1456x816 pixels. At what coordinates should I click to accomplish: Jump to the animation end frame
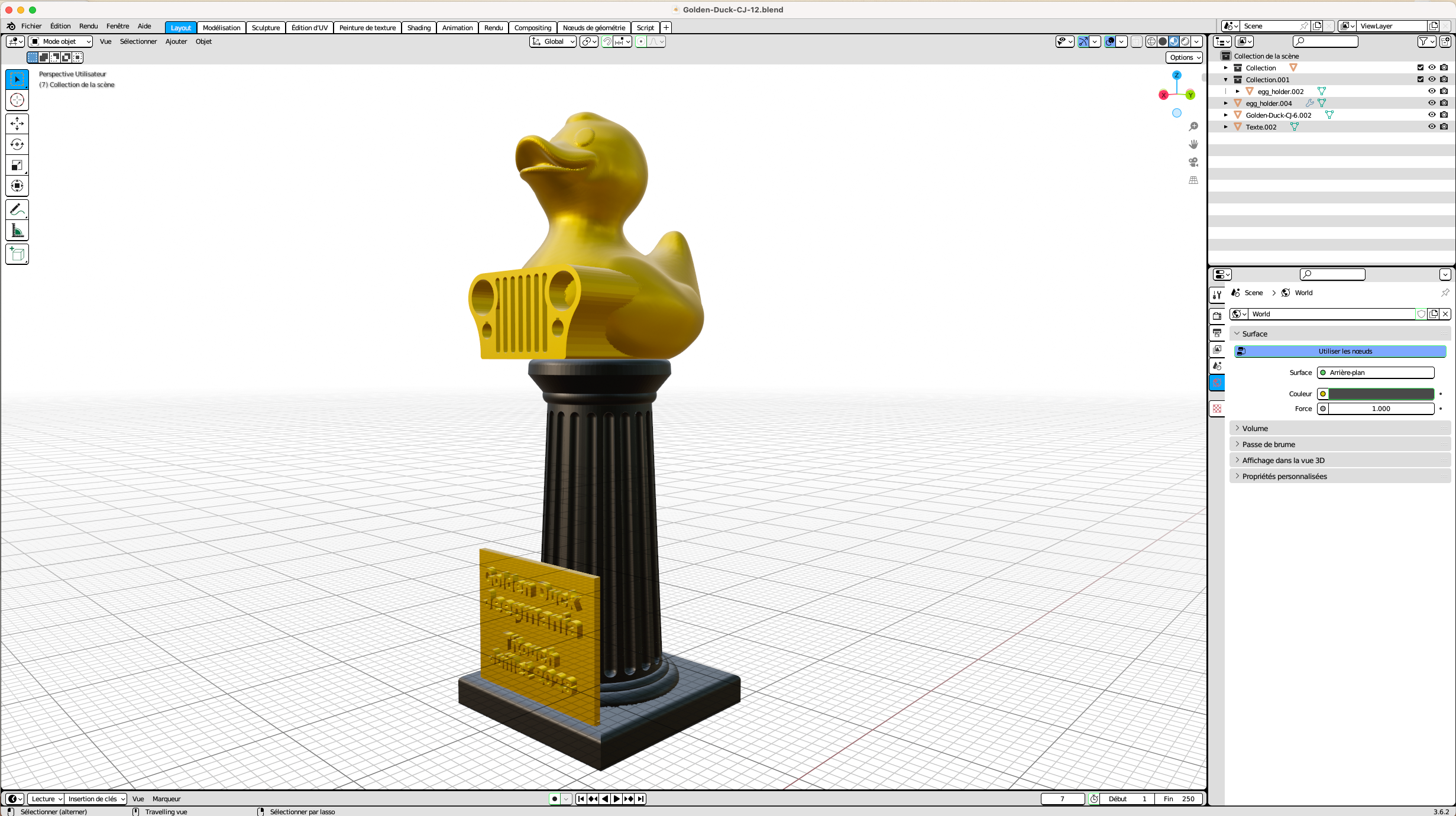click(x=640, y=799)
